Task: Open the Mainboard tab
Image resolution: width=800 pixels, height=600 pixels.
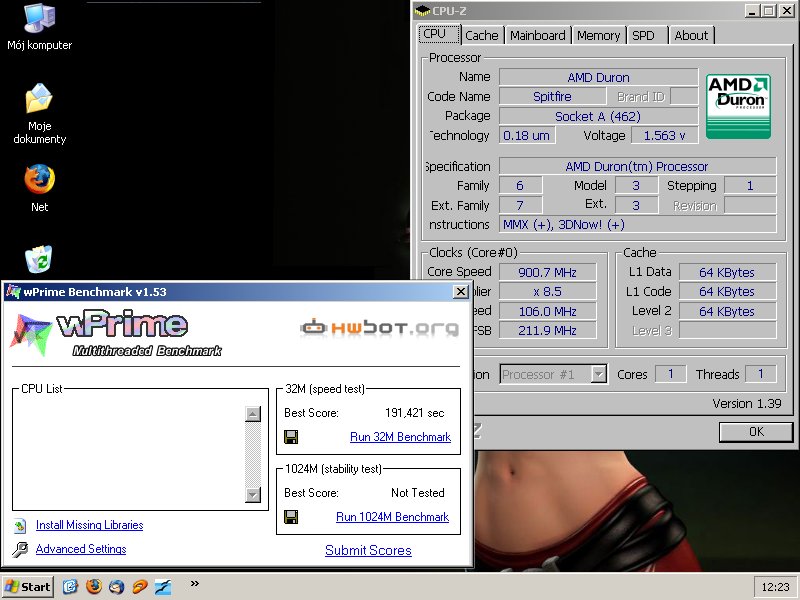Action: pyautogui.click(x=538, y=35)
